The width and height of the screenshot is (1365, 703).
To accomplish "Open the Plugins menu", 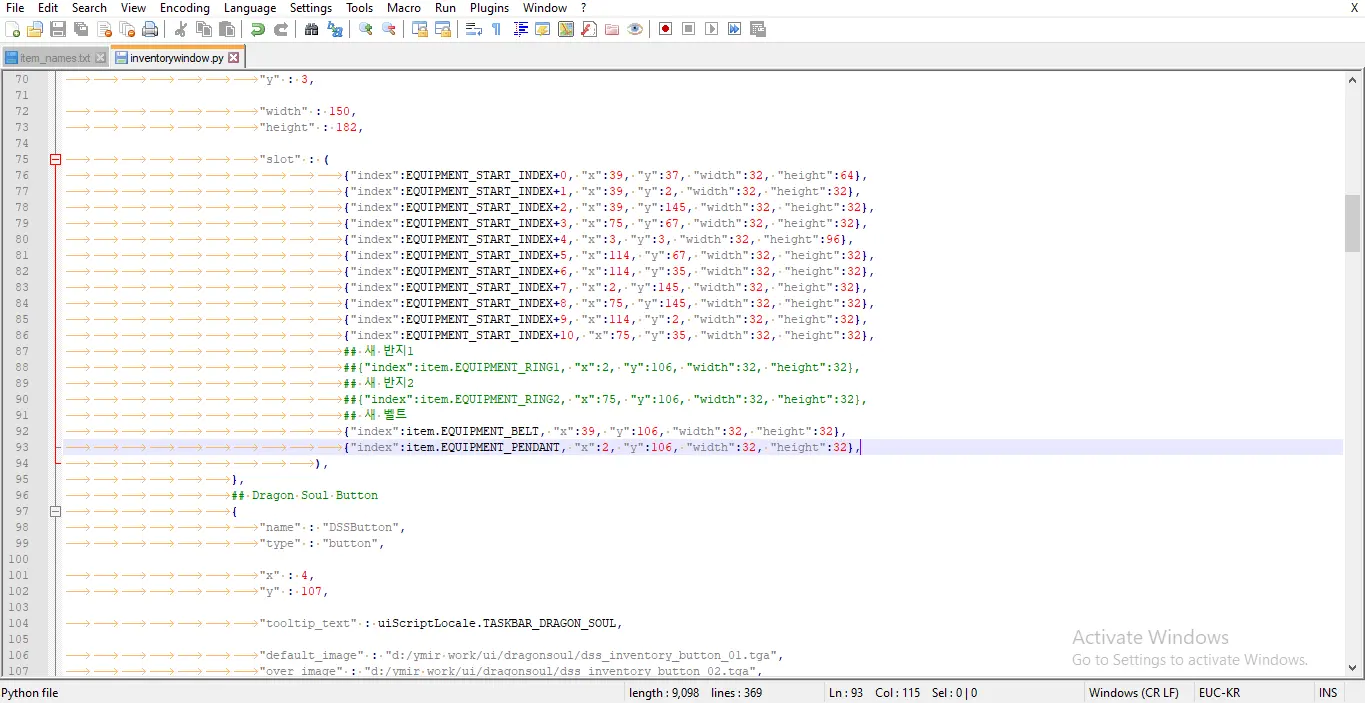I will [490, 8].
